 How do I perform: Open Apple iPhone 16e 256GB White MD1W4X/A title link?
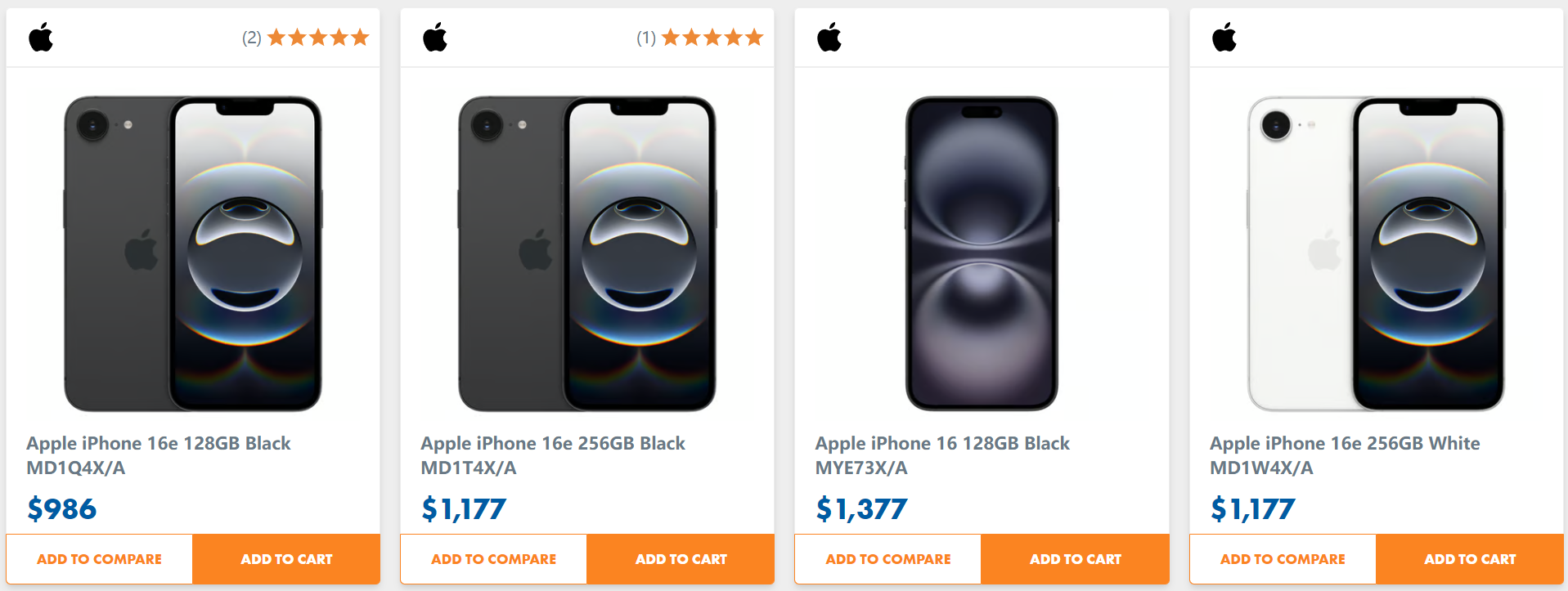click(x=1345, y=455)
